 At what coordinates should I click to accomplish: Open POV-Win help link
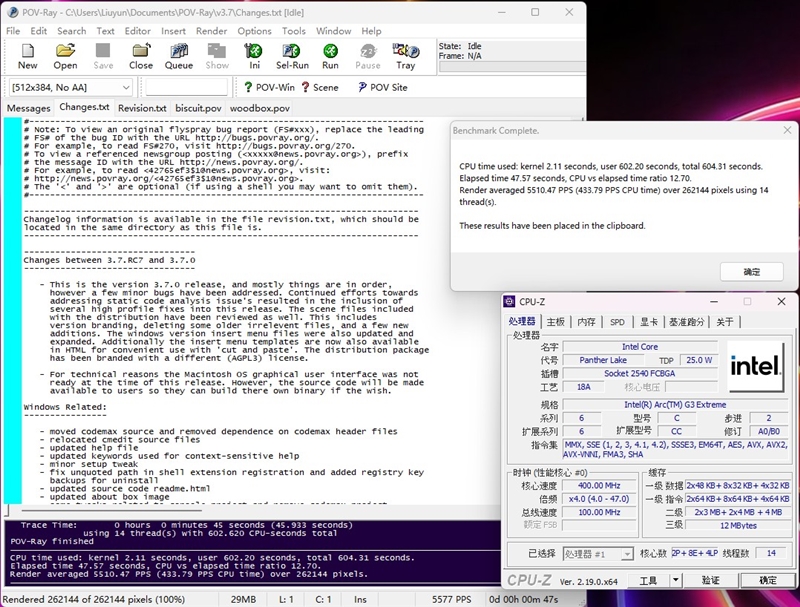(x=269, y=87)
